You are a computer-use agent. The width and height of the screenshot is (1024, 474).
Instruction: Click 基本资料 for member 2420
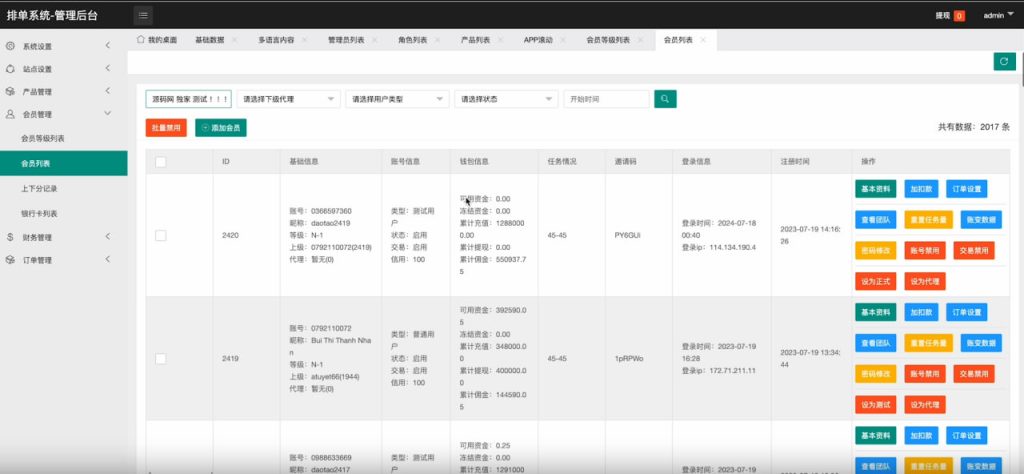pos(876,189)
